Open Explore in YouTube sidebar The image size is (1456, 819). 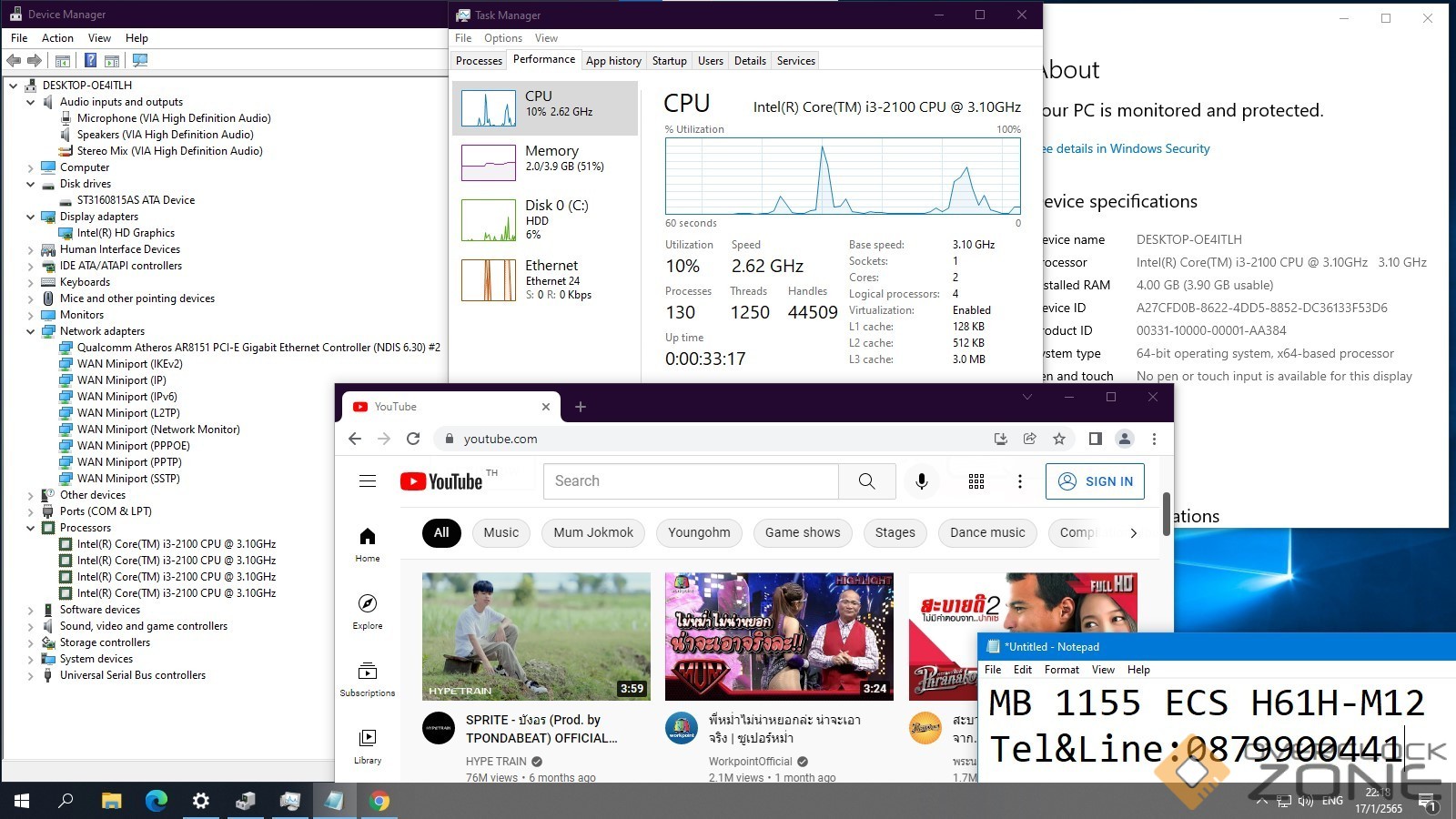(x=368, y=612)
